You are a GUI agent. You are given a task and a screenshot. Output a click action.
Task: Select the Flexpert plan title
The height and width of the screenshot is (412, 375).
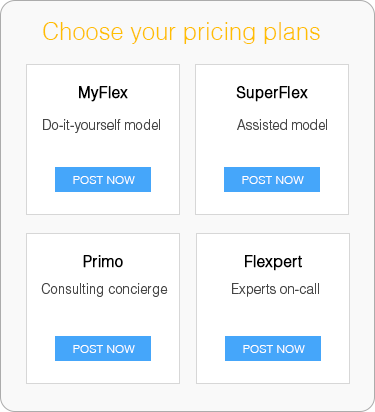click(x=273, y=262)
